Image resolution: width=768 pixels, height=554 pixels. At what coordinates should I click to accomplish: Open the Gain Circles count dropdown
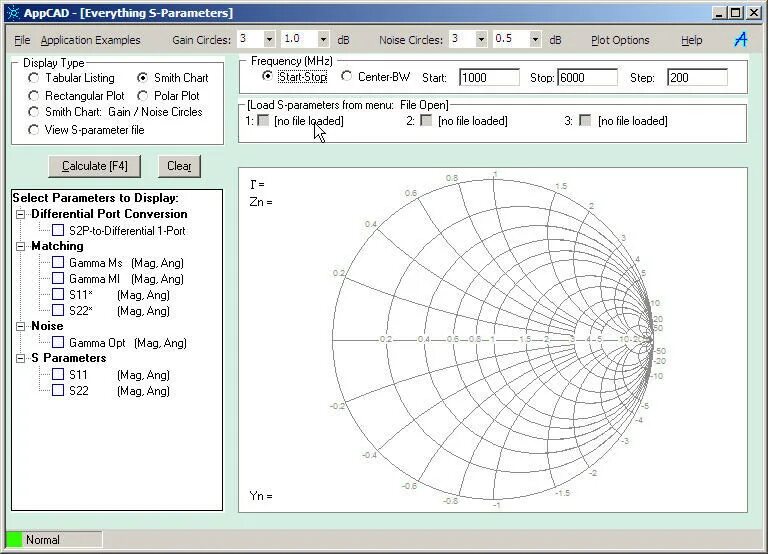[x=269, y=39]
